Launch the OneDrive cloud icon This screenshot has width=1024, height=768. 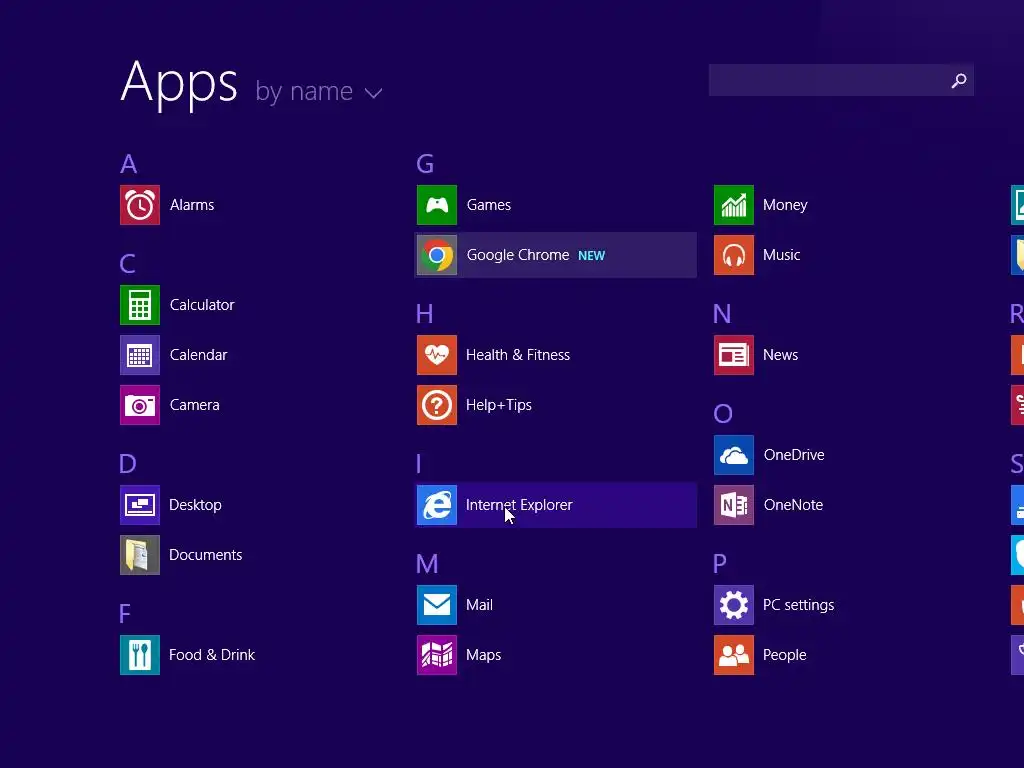734,455
